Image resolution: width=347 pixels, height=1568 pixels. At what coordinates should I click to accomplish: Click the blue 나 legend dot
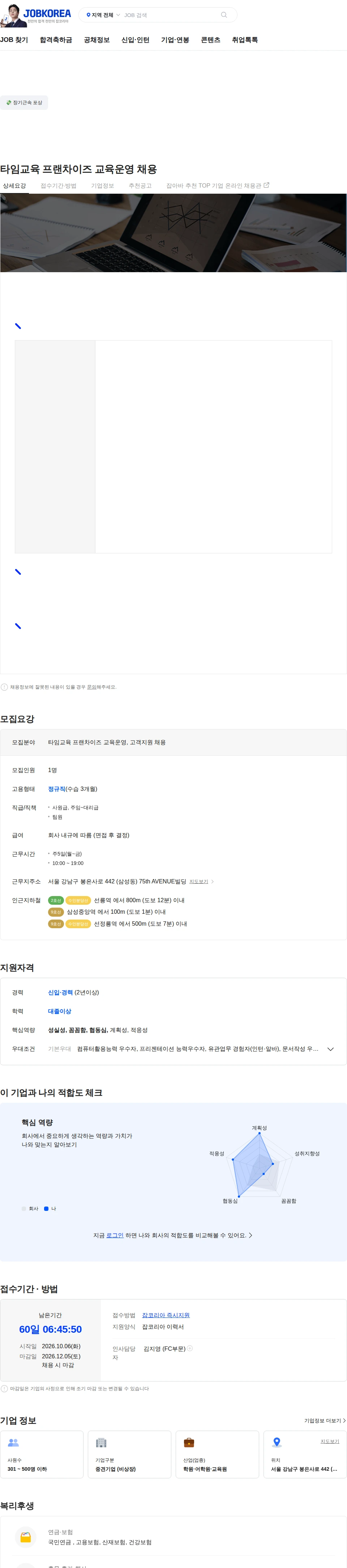(x=46, y=1208)
